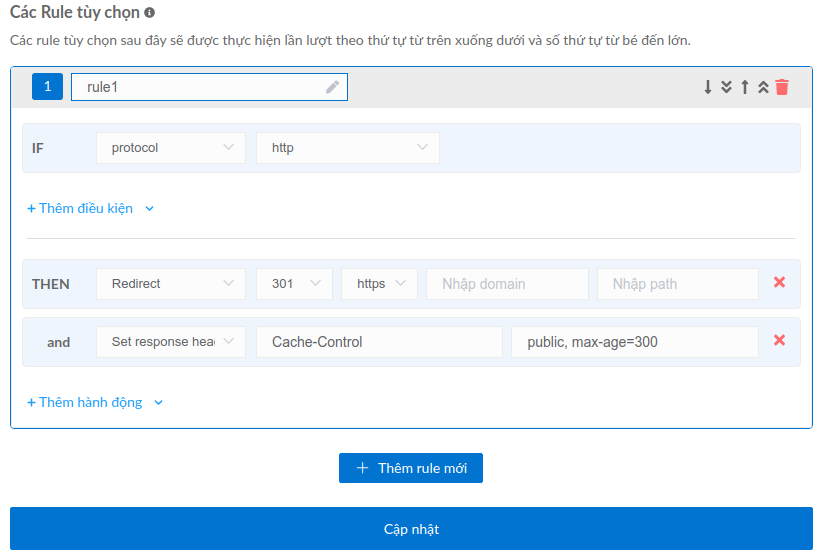Open the https scheme dropdown

379,284
